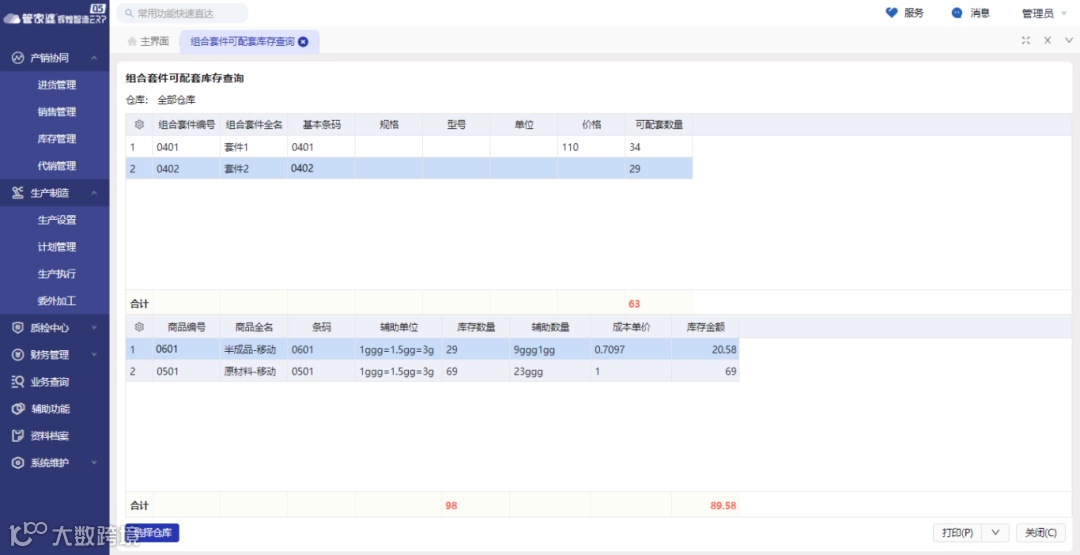
Task: Open the 管理员 user dropdown
Action: tap(1043, 13)
